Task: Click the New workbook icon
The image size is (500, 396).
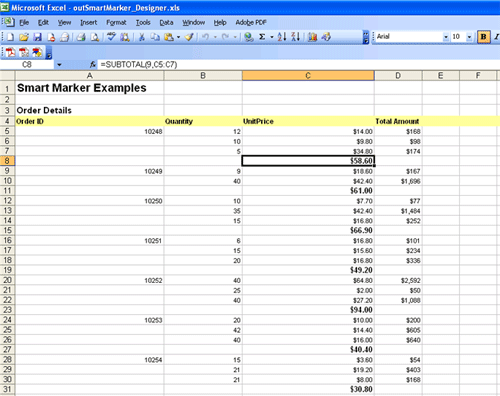Action: tap(10, 37)
